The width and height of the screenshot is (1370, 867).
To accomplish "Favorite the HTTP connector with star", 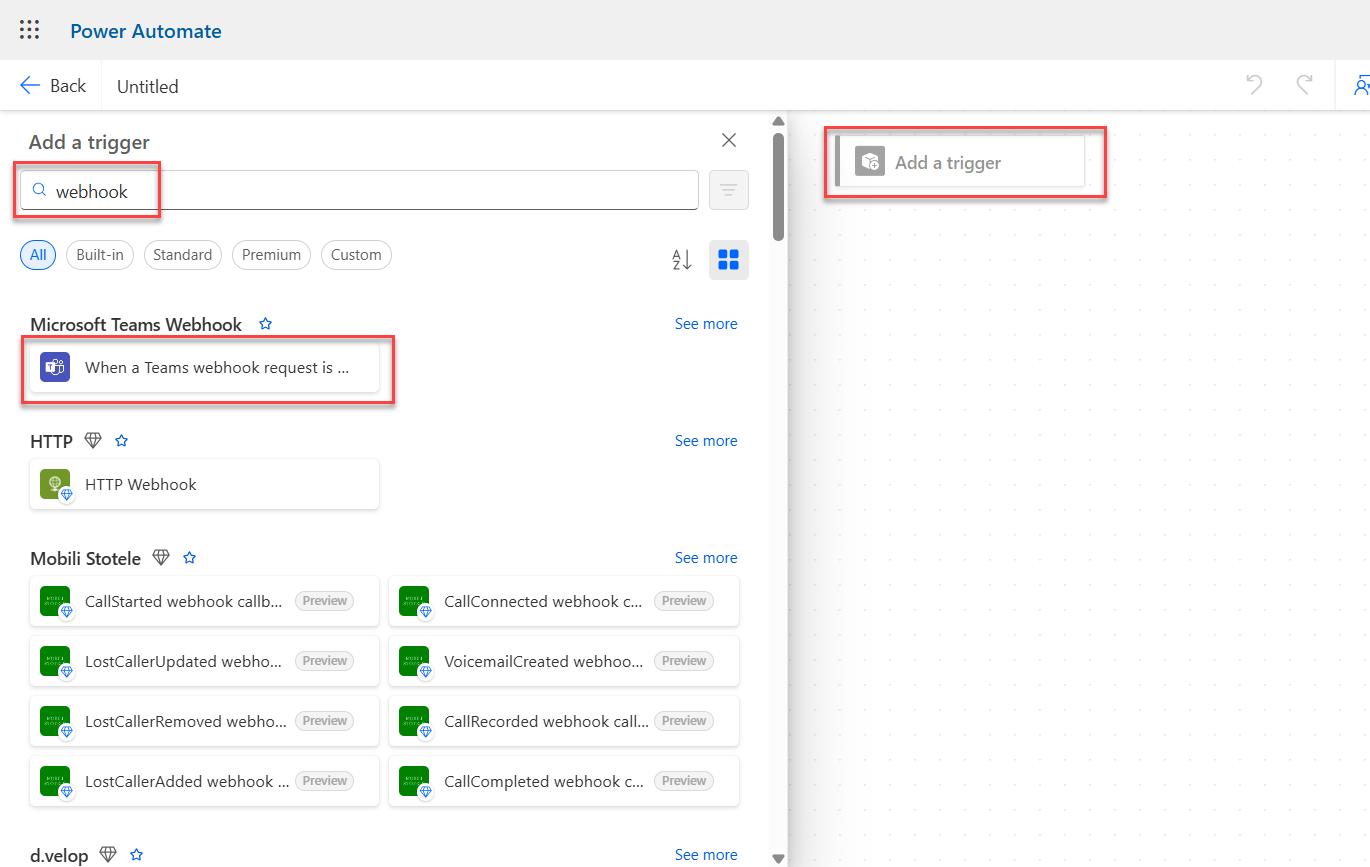I will coord(121,441).
